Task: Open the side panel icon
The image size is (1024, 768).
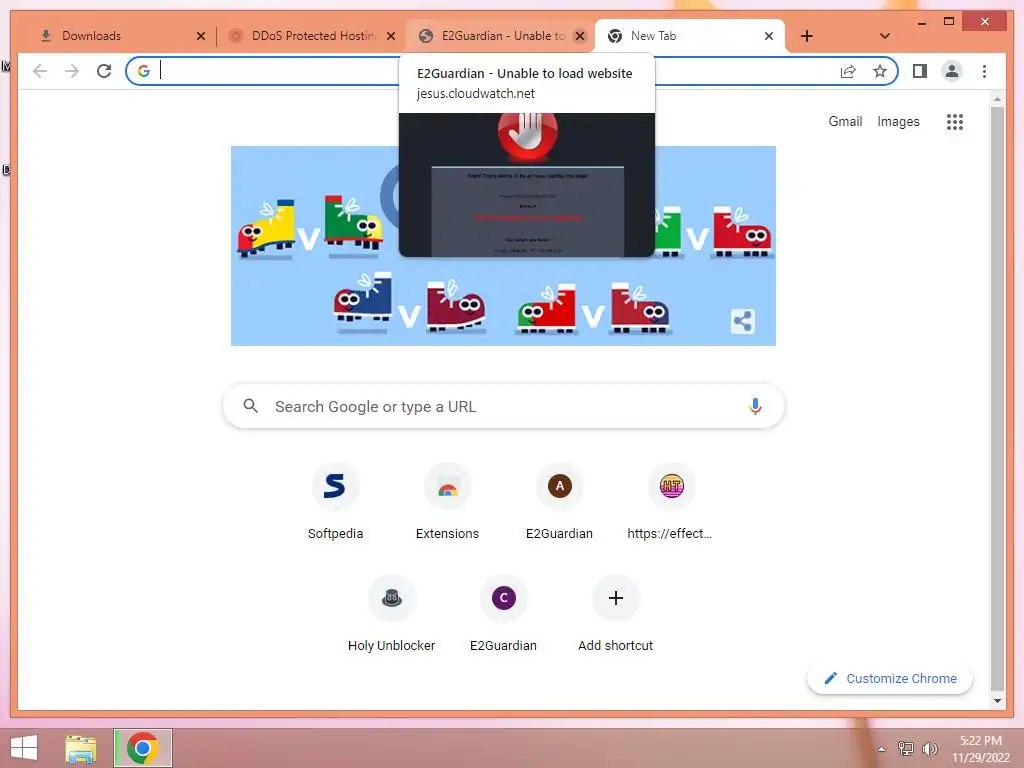Action: point(920,71)
